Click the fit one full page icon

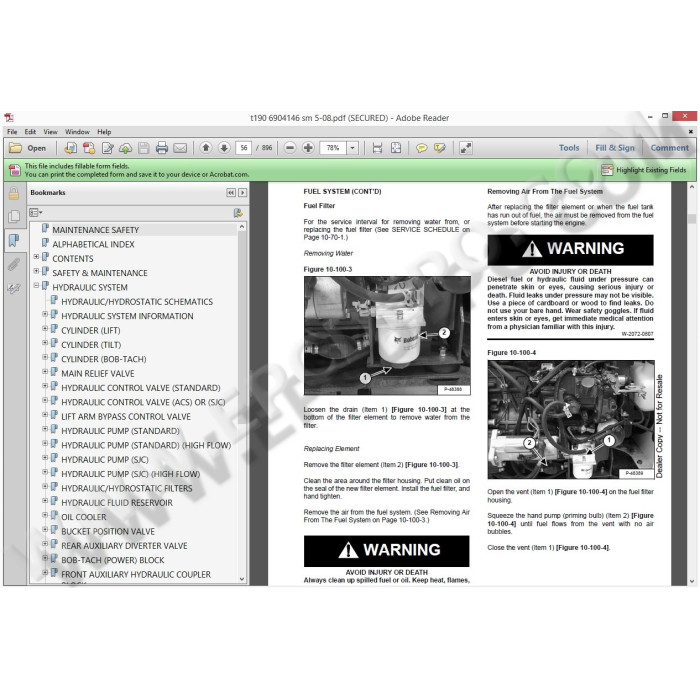point(396,148)
